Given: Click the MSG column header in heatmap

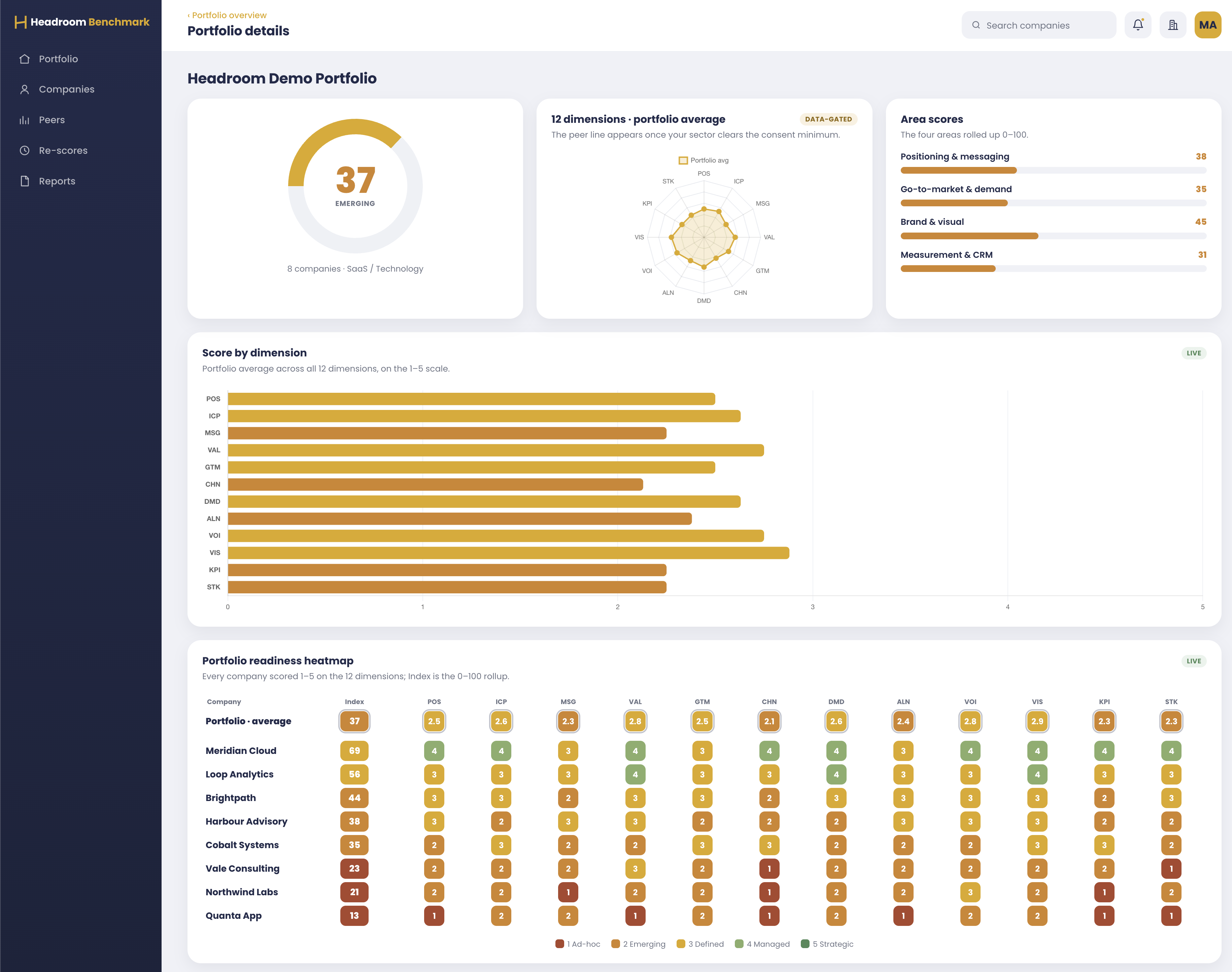Looking at the screenshot, I should point(568,702).
